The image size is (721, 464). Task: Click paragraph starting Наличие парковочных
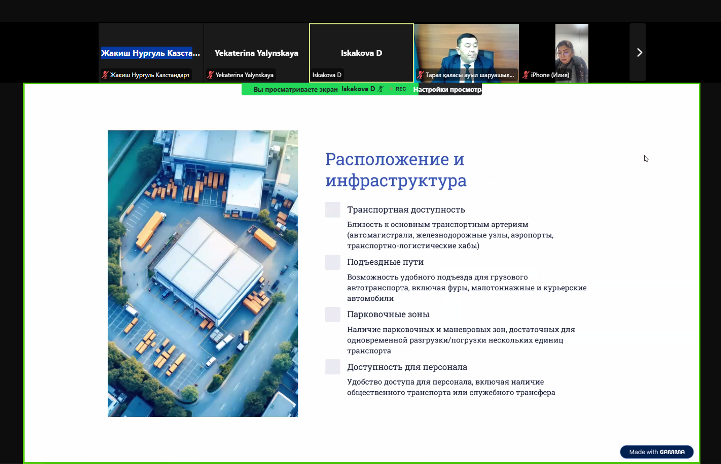[x=461, y=340]
